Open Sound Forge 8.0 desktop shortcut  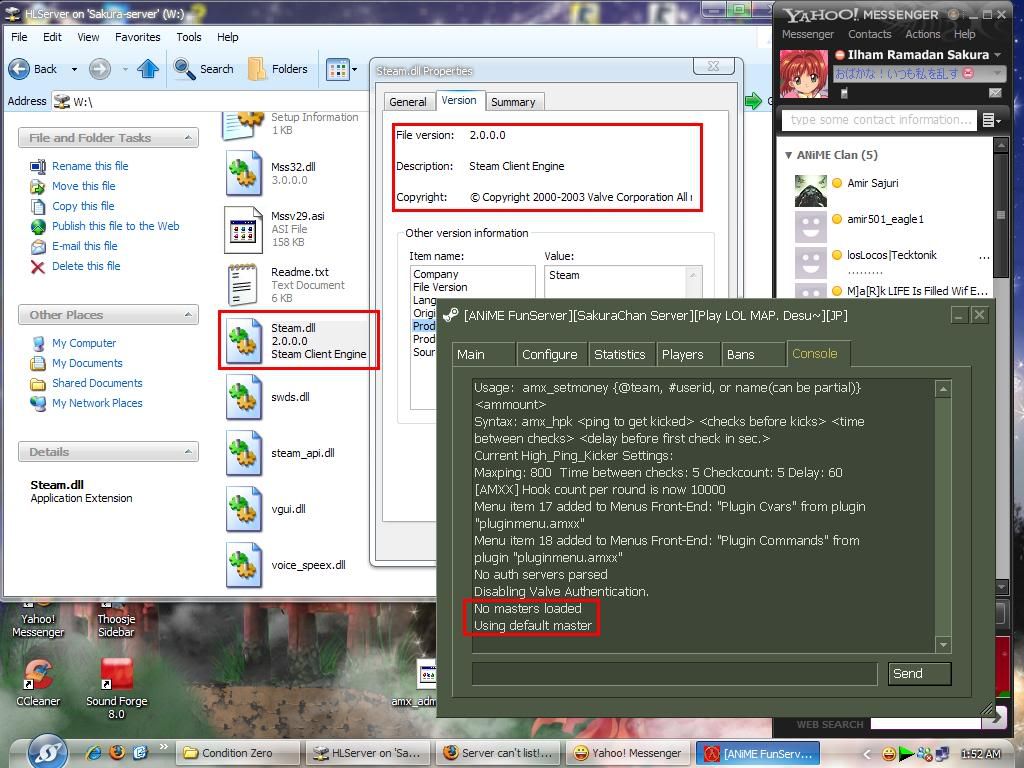pyautogui.click(x=116, y=688)
